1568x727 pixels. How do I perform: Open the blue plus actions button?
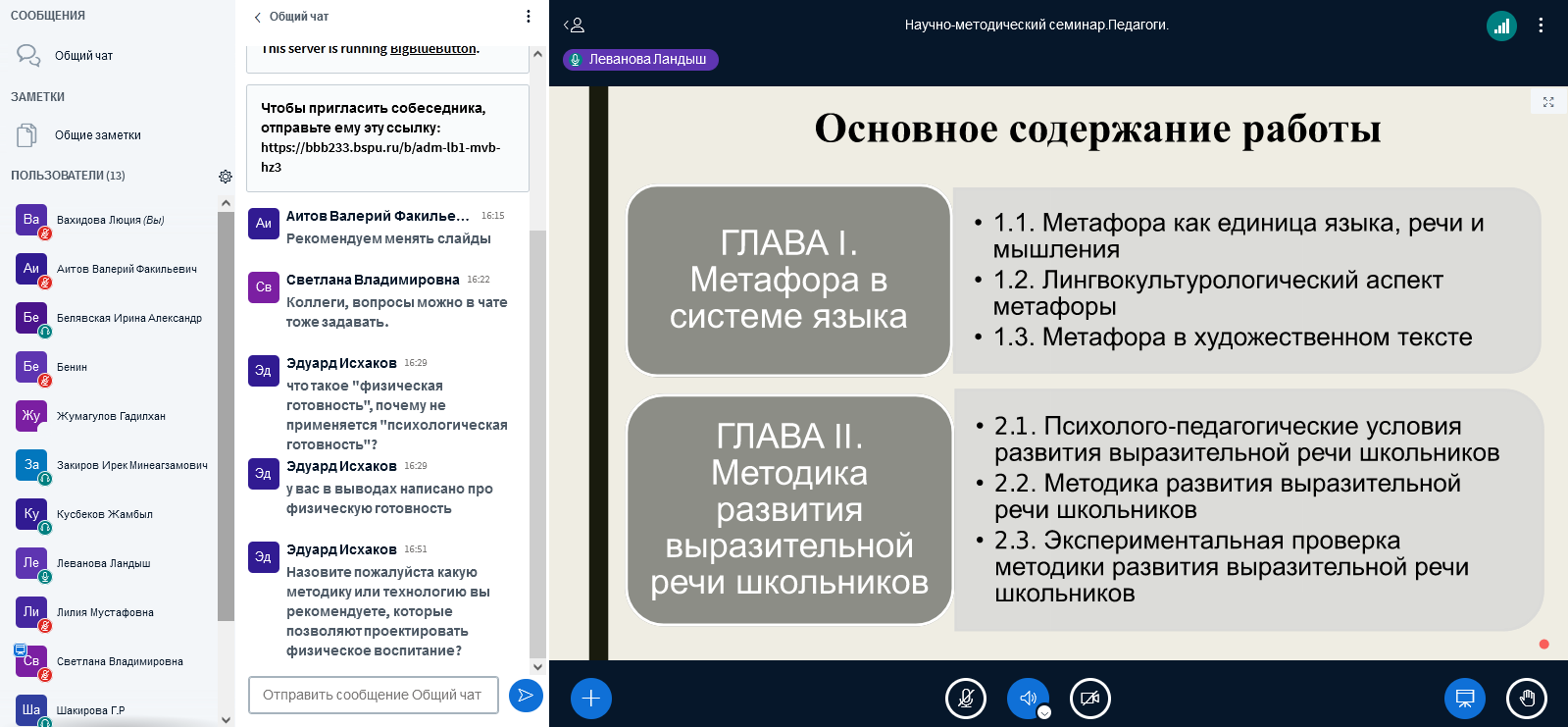[x=590, y=699]
